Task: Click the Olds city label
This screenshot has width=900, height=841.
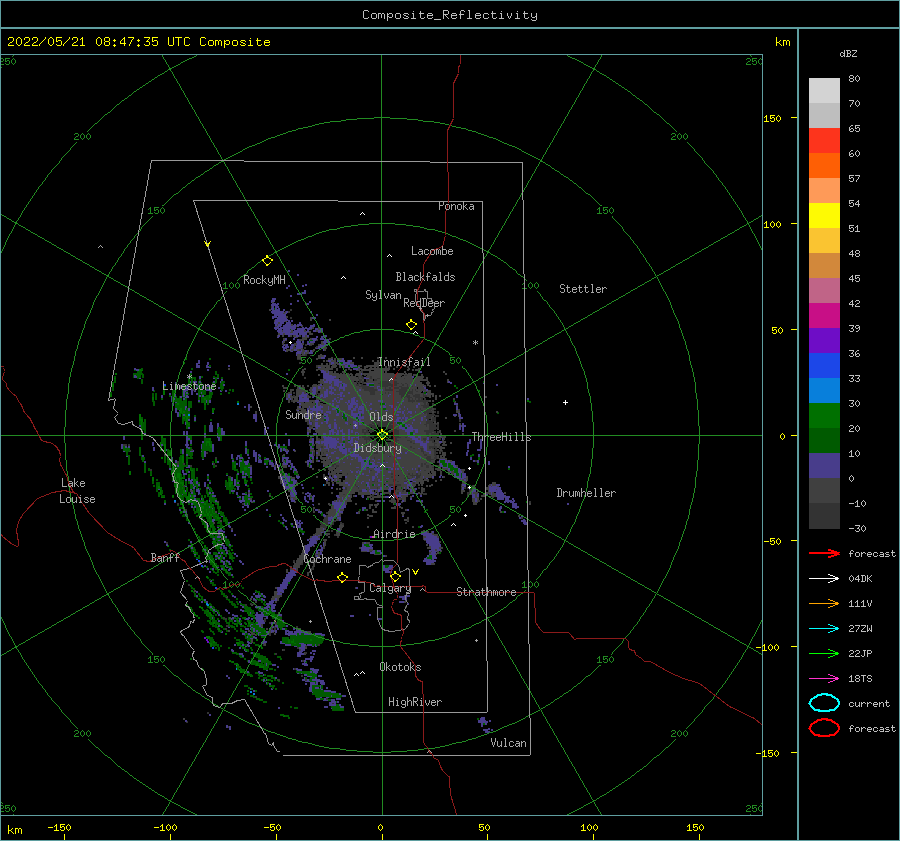Action: pos(381,417)
